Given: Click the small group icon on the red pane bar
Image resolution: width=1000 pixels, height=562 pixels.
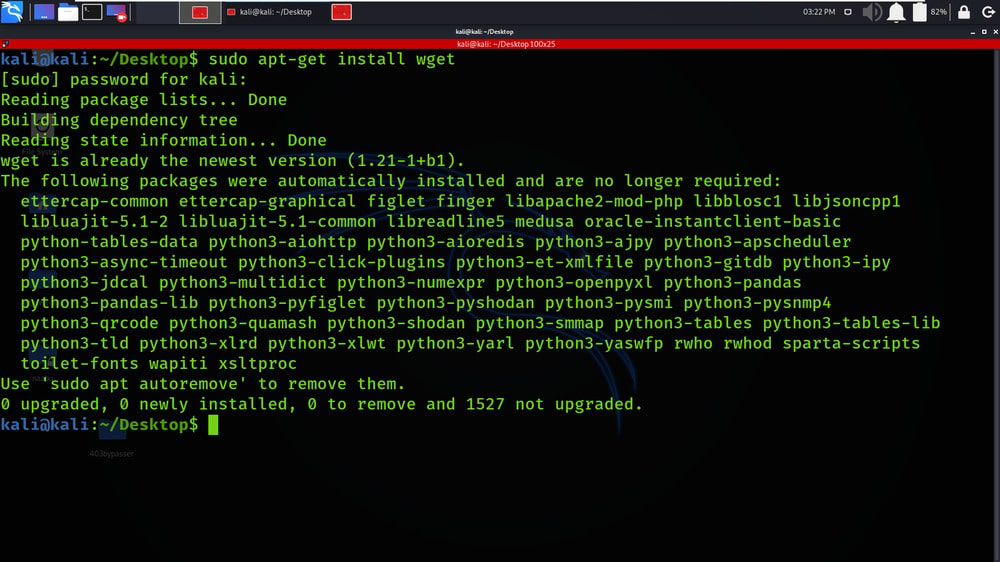Looking at the screenshot, I should [5, 44].
